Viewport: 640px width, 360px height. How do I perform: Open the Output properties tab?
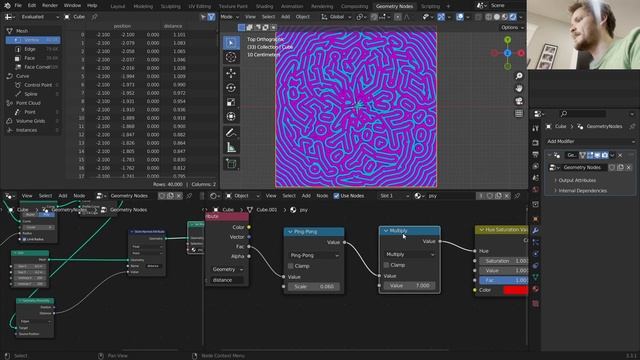536,154
